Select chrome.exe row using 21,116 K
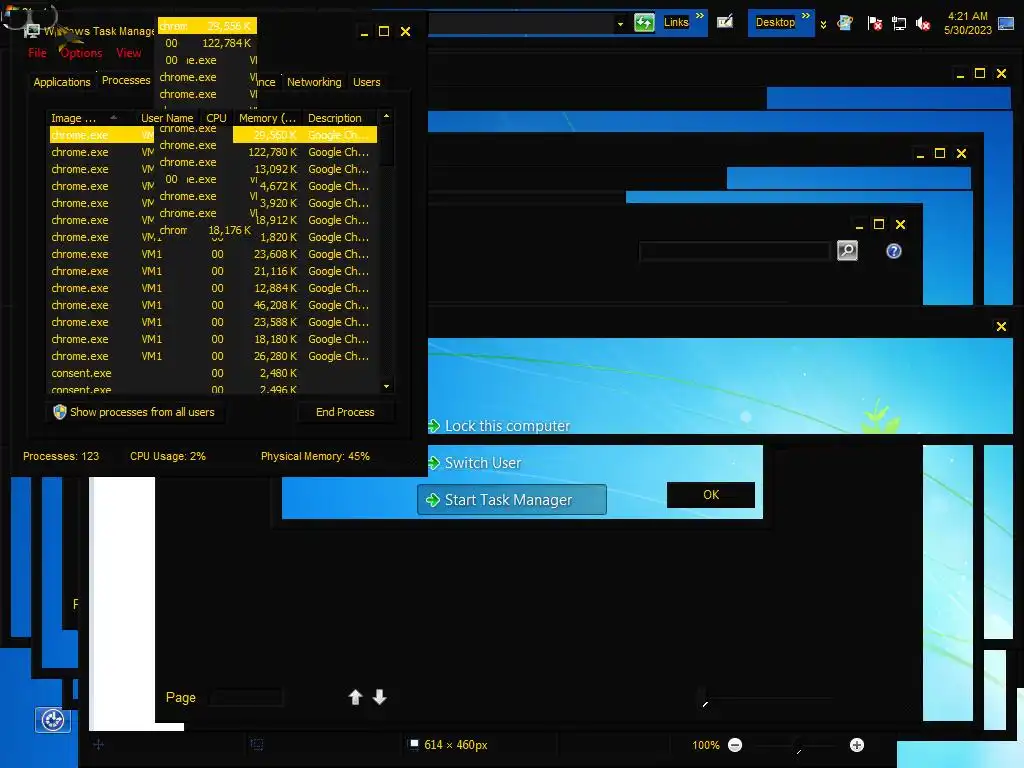This screenshot has height=768, width=1024. coord(213,271)
